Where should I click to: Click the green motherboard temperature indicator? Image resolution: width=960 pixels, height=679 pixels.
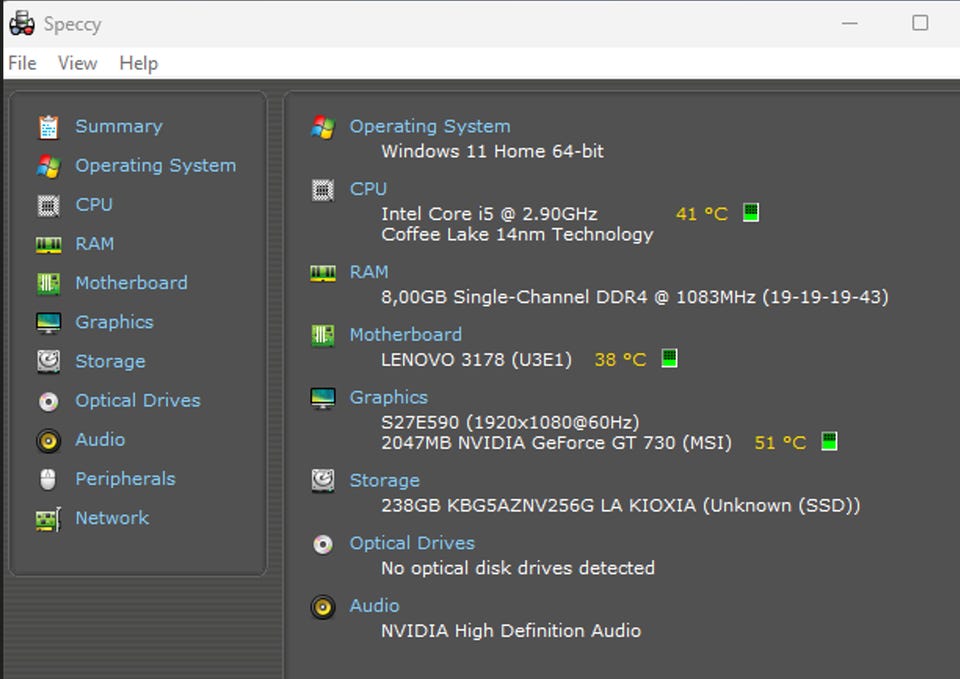[x=670, y=358]
